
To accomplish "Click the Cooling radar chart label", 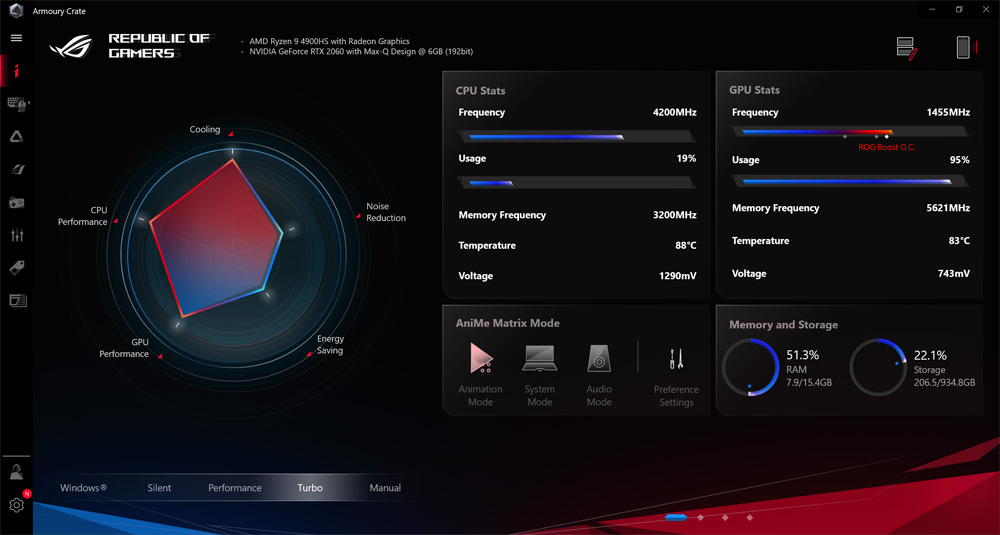I will (x=205, y=129).
